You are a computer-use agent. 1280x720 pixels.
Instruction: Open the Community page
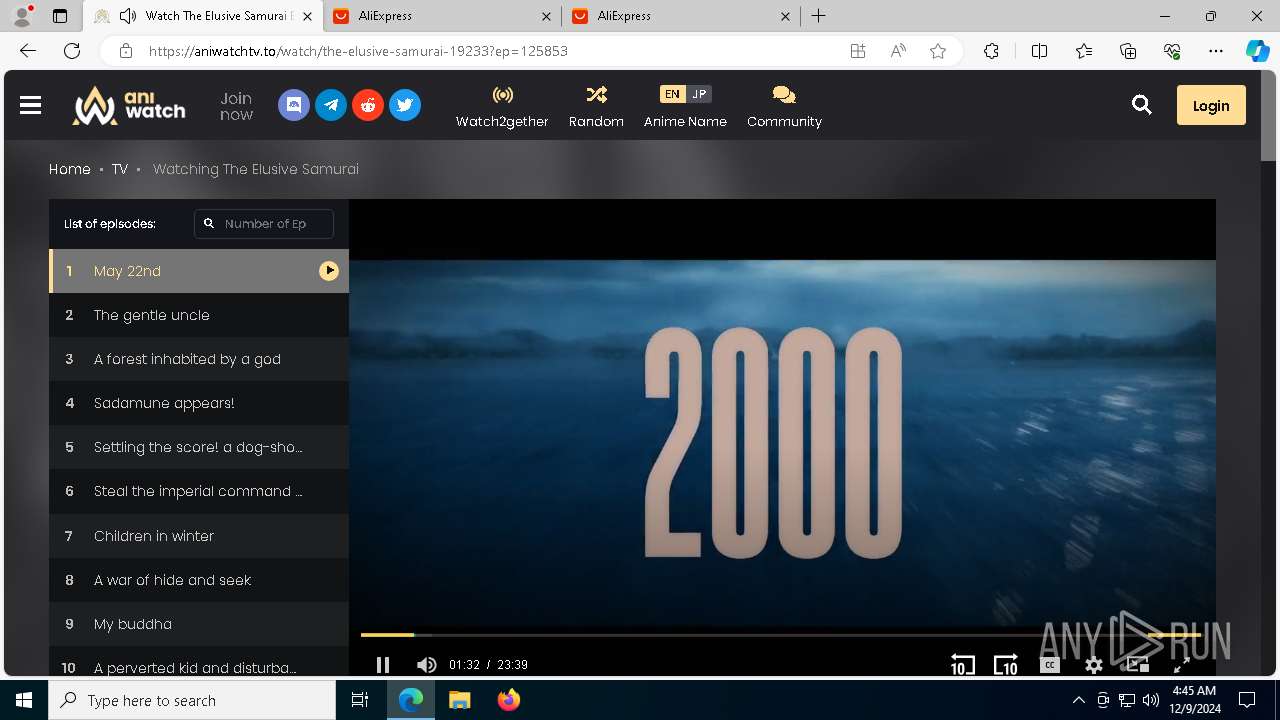point(784,106)
